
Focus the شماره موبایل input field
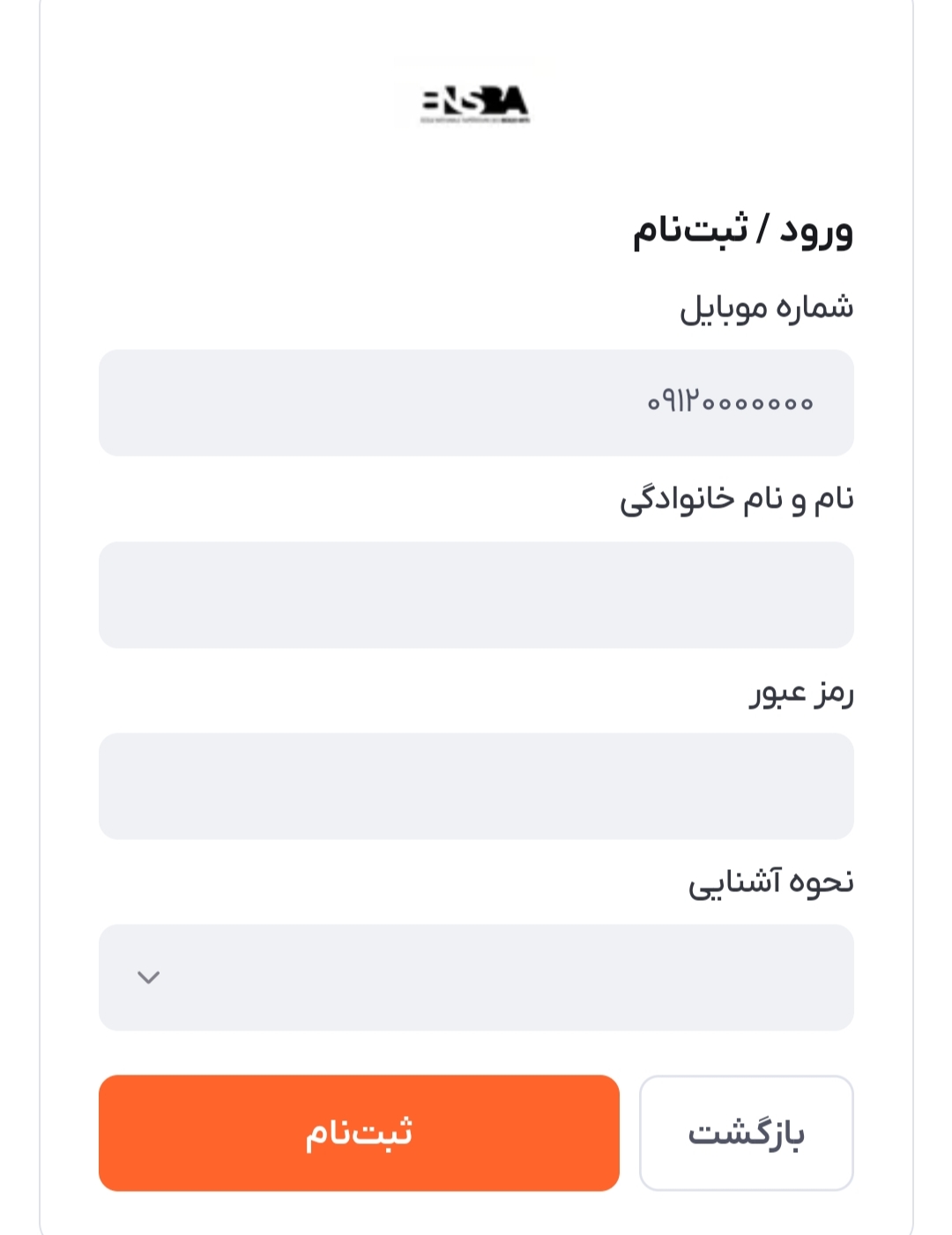point(476,403)
